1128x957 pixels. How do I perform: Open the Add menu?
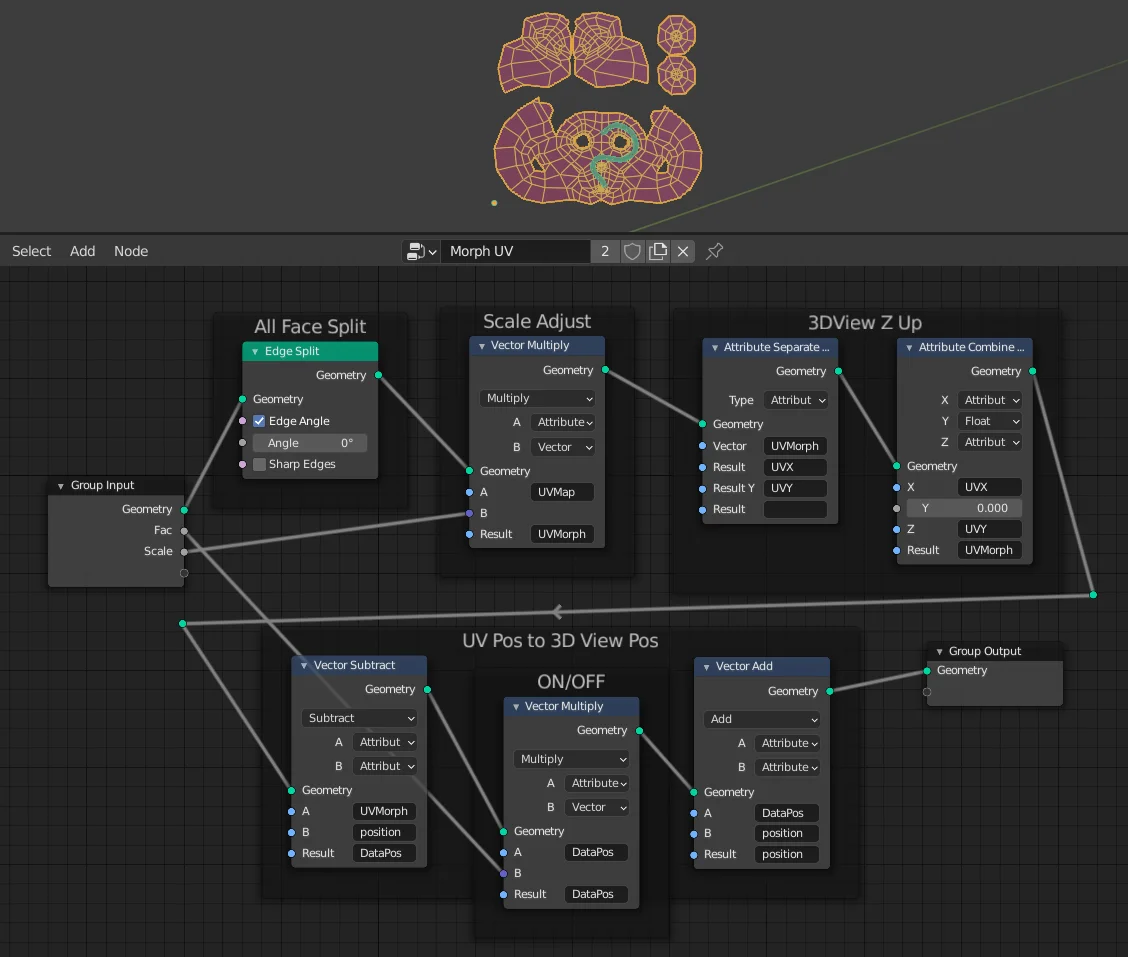coord(82,251)
